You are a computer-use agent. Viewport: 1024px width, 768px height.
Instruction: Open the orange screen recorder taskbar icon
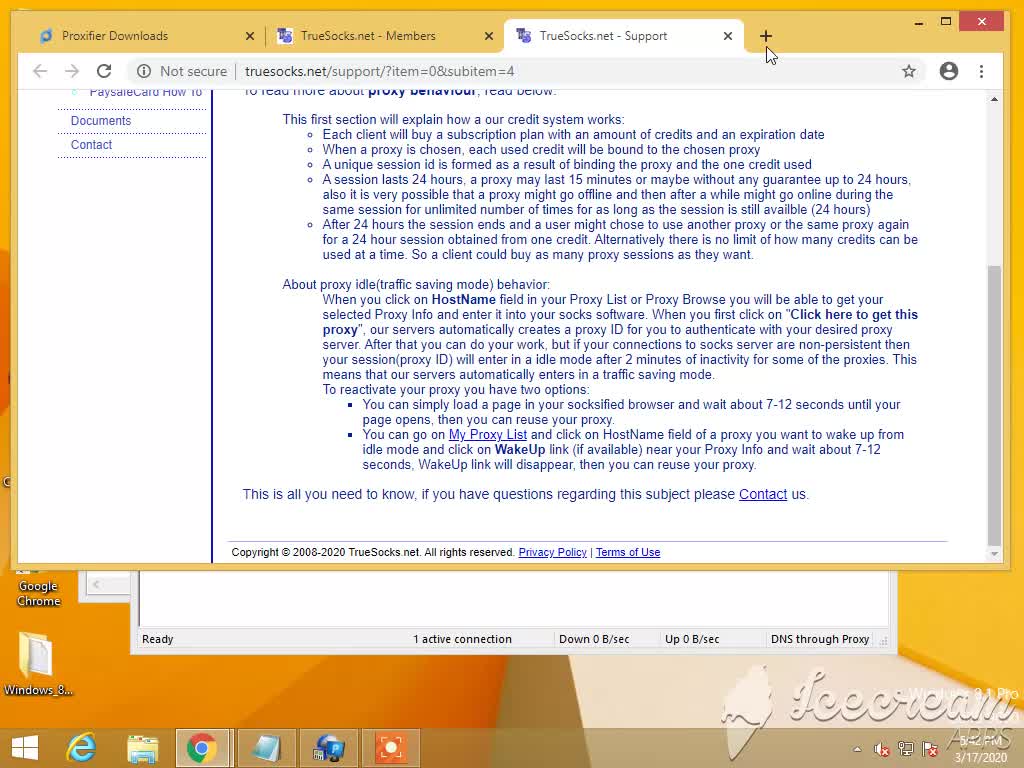click(x=391, y=748)
